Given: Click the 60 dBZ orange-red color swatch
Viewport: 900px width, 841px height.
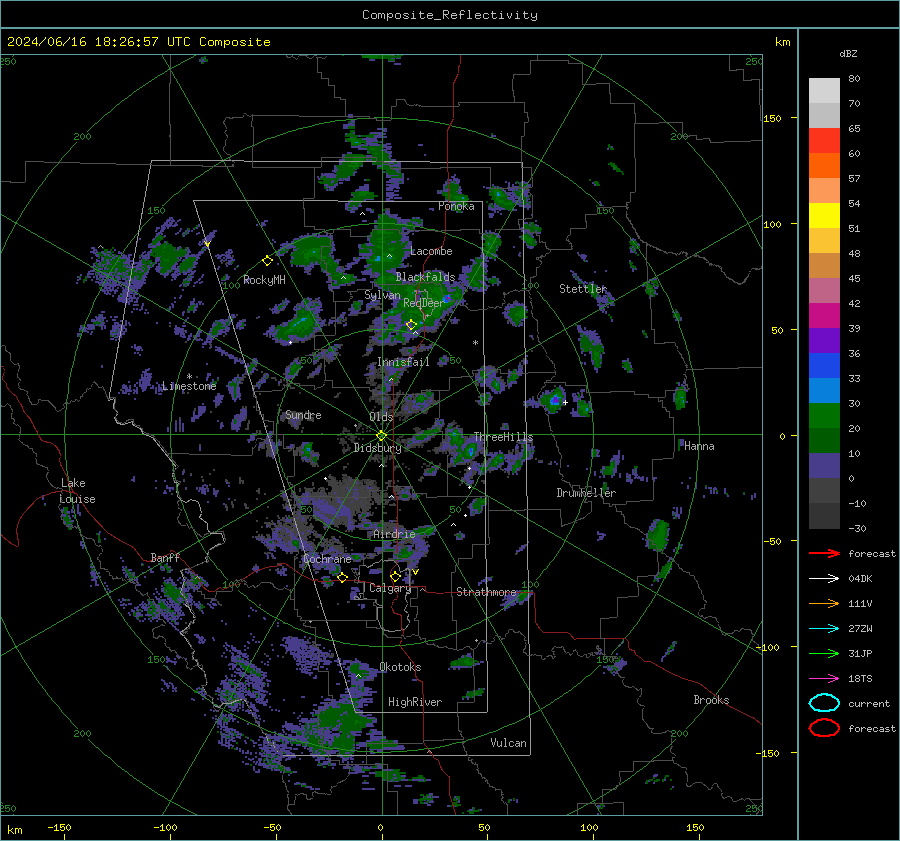Looking at the screenshot, I should (824, 141).
